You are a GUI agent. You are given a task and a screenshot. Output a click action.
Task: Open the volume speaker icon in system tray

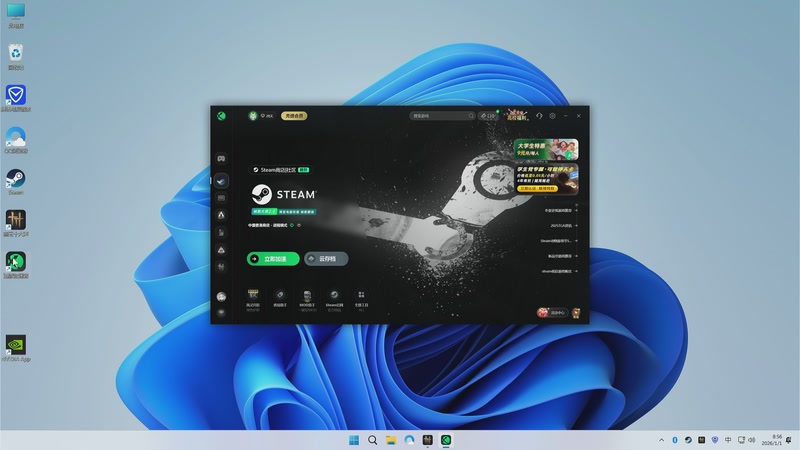(x=752, y=440)
